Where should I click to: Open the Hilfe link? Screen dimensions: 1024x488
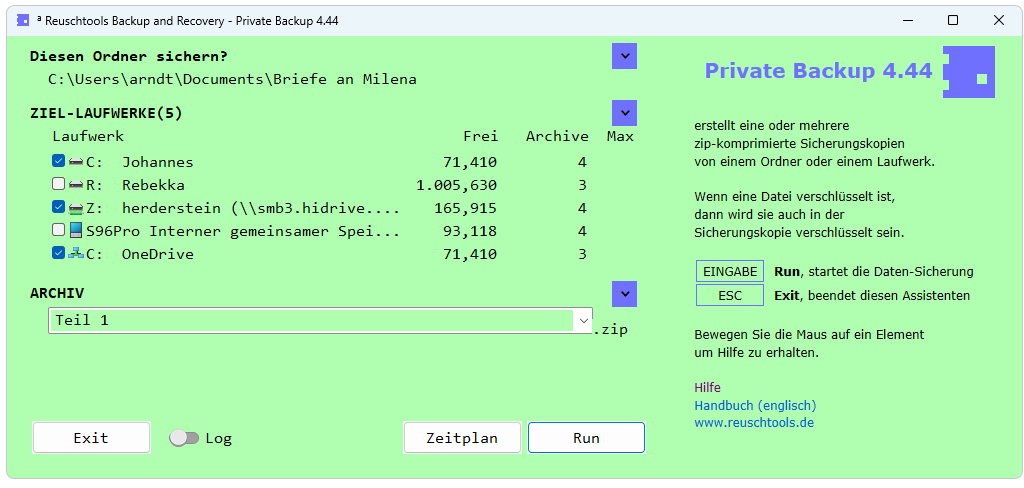tap(707, 387)
